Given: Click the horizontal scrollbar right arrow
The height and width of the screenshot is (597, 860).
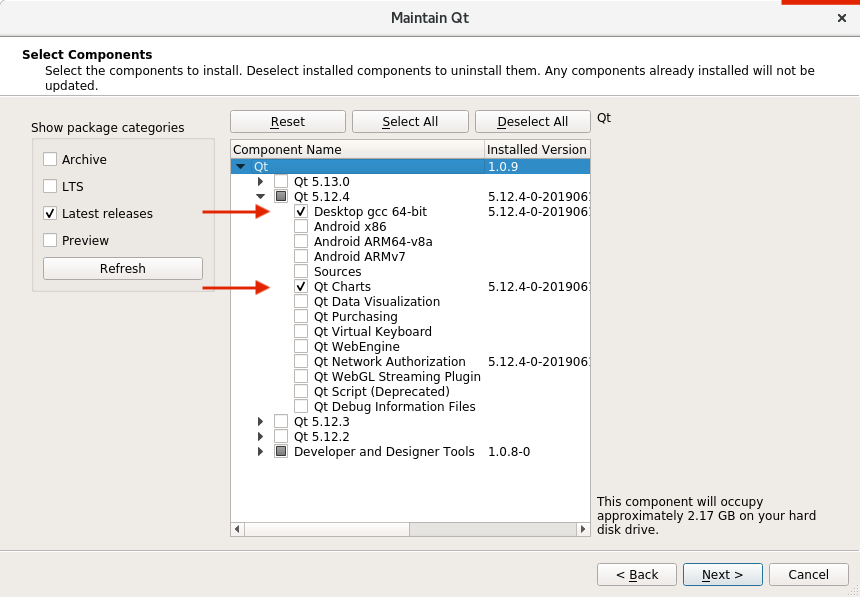Looking at the screenshot, I should coord(583,529).
